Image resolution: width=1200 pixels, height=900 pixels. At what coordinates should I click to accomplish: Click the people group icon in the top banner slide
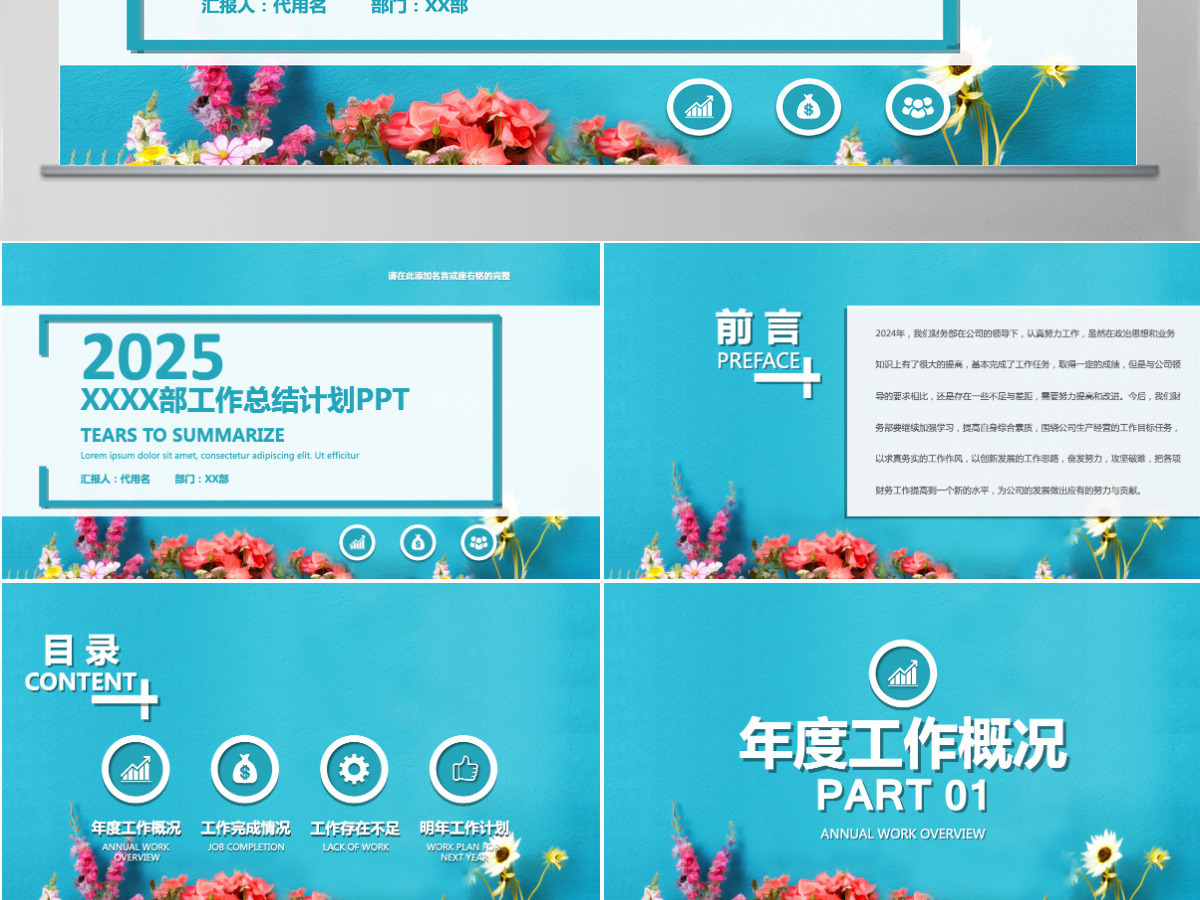917,107
